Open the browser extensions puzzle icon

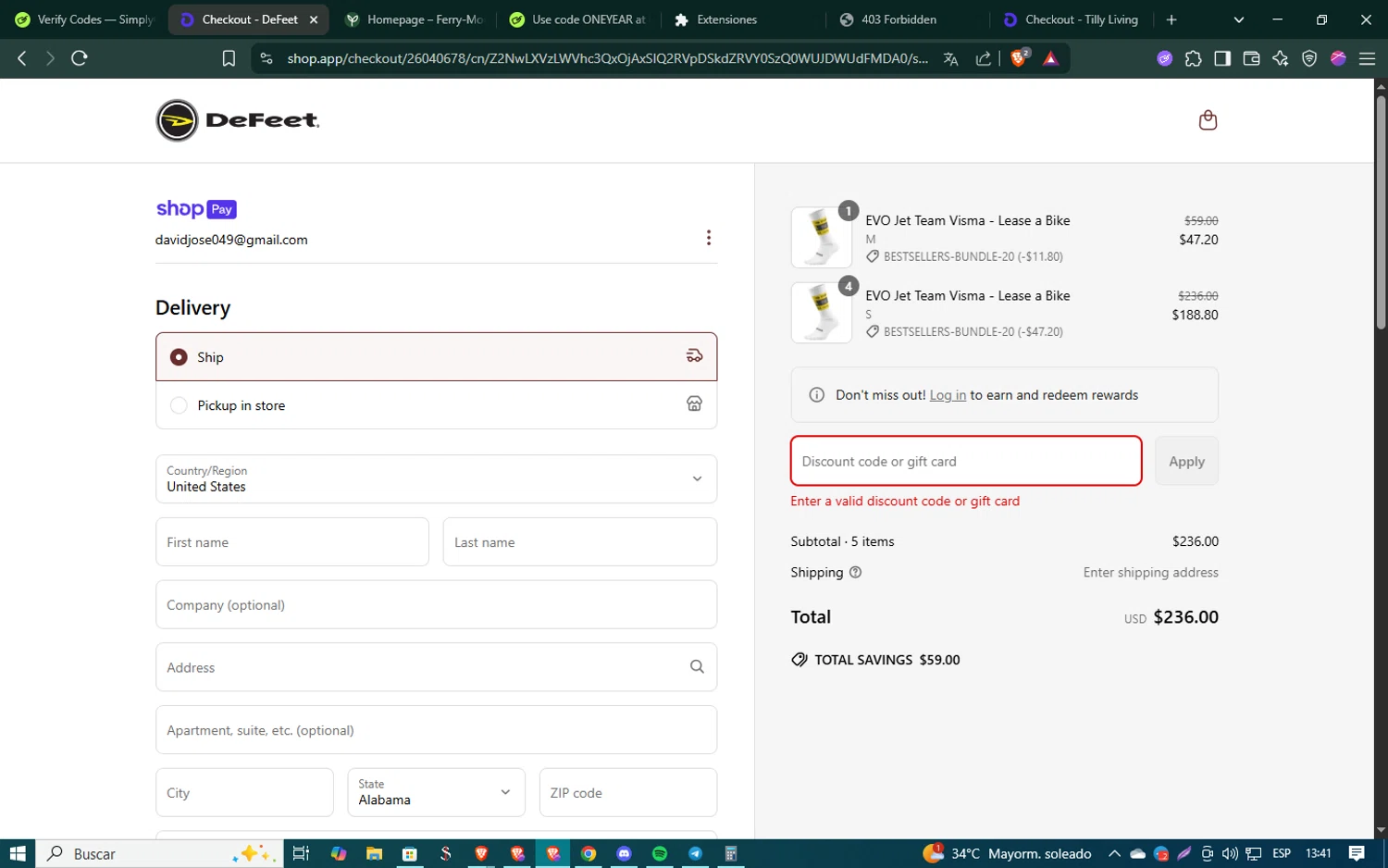1194,58
